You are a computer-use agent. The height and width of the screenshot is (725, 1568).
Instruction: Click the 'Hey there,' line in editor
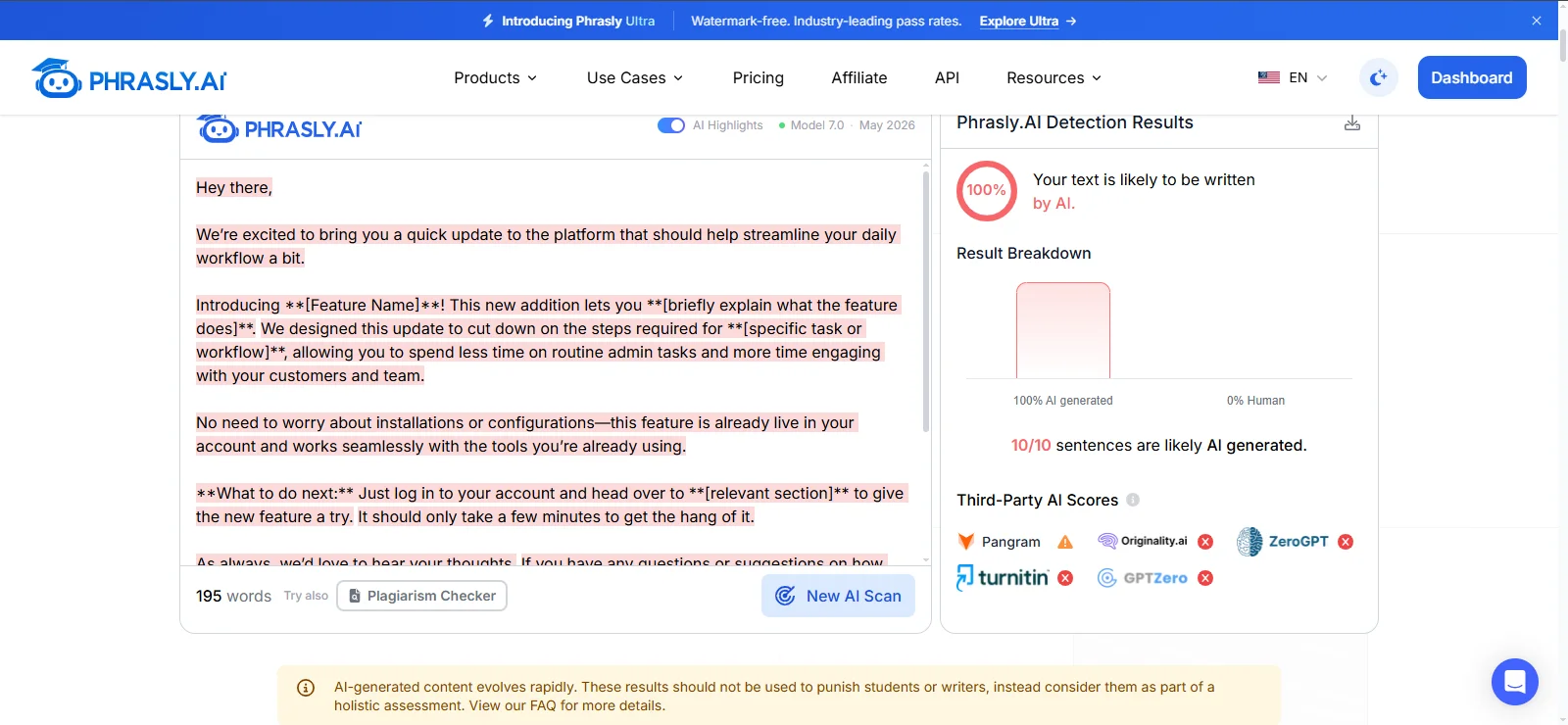[x=234, y=187]
